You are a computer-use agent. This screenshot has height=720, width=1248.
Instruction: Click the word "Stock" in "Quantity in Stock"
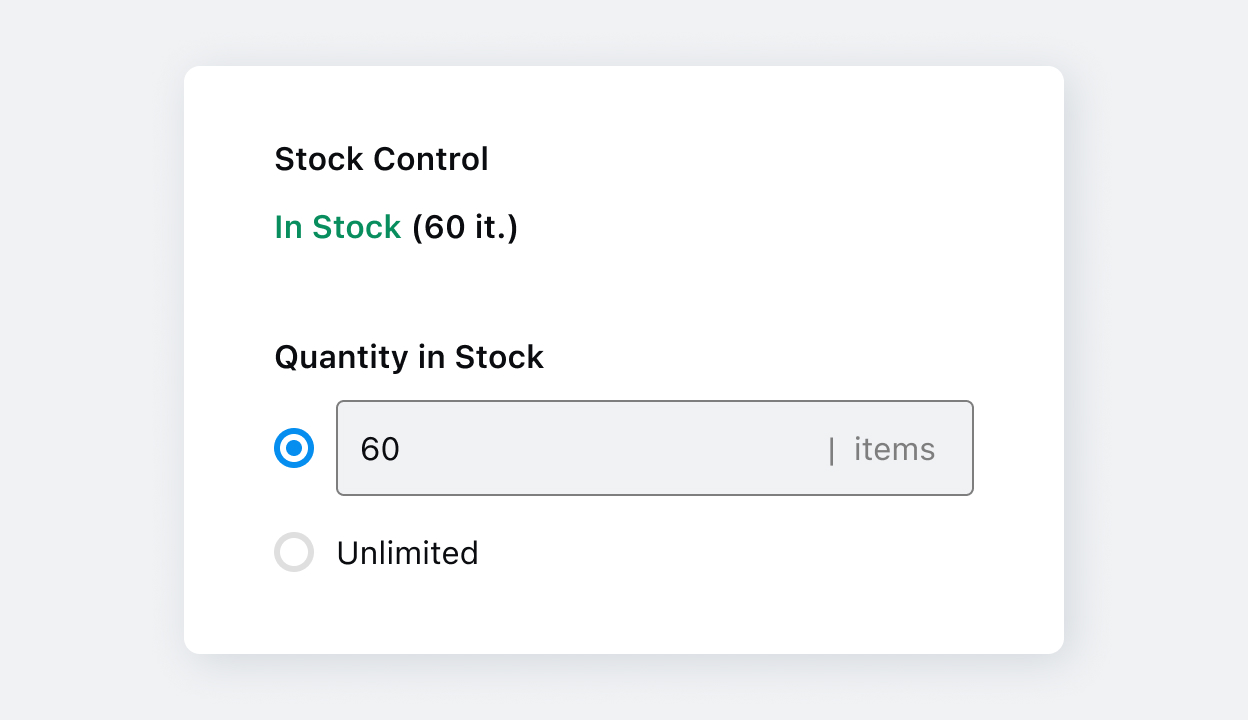499,357
